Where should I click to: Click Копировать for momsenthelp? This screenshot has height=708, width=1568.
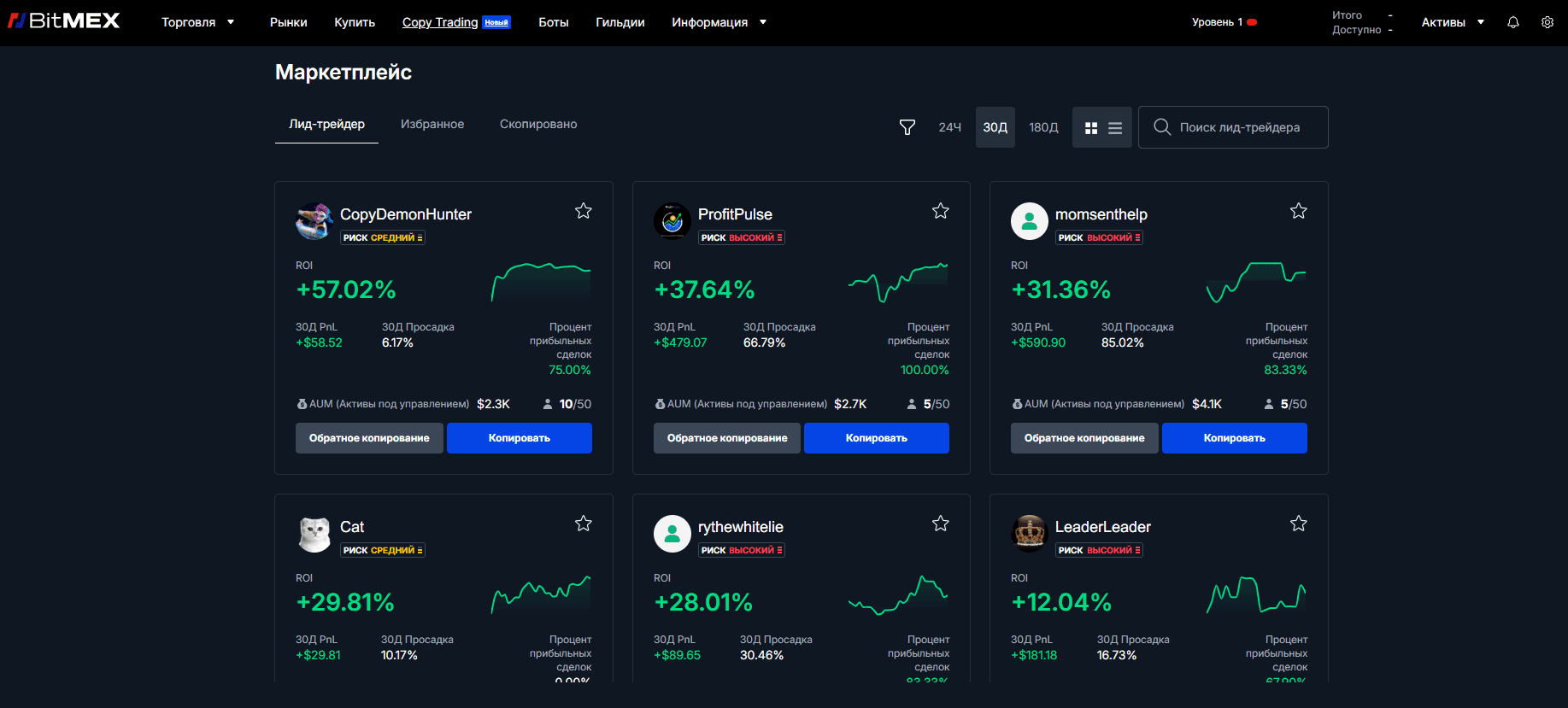1235,438
